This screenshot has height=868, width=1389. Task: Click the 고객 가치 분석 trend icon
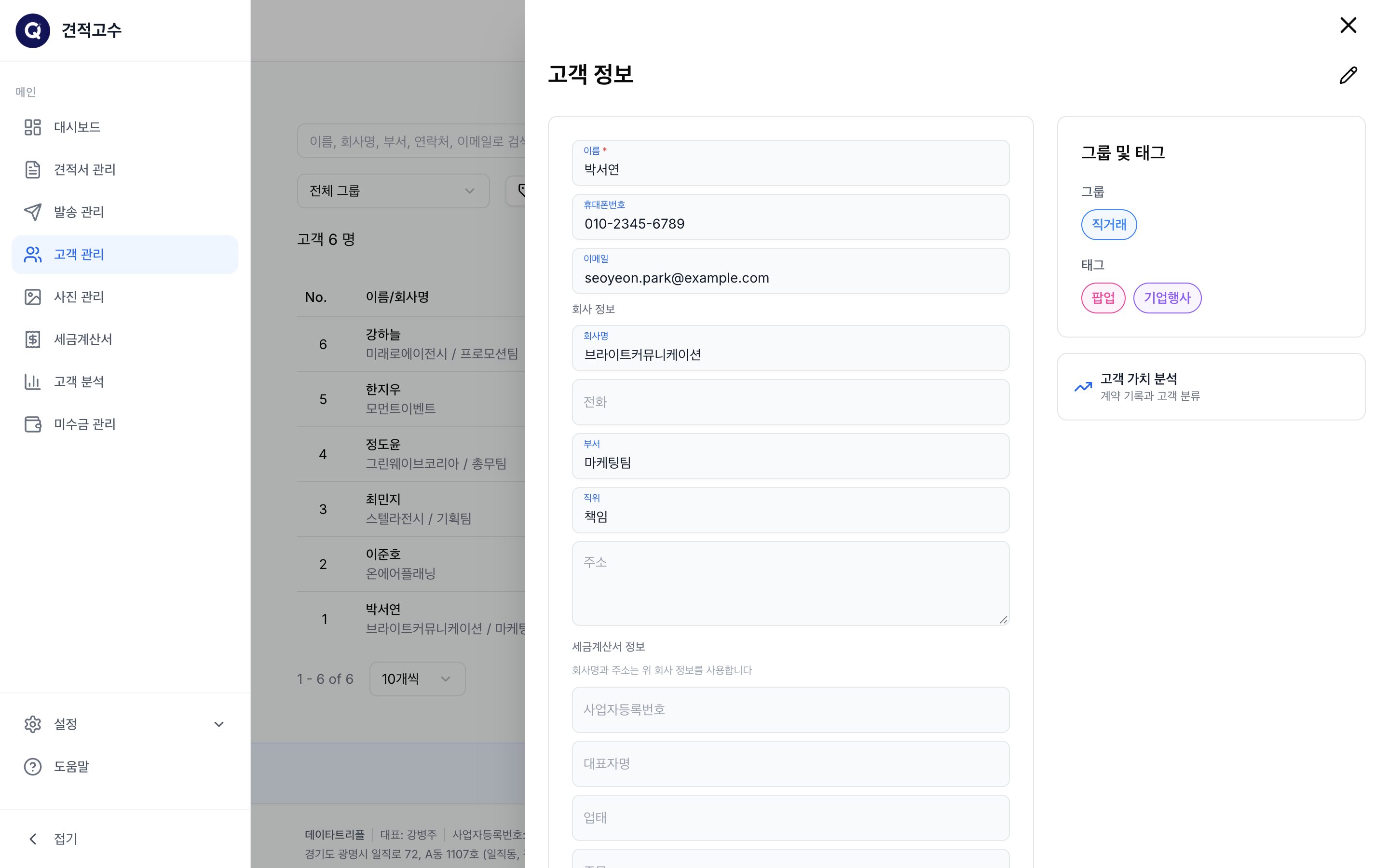coord(1082,387)
